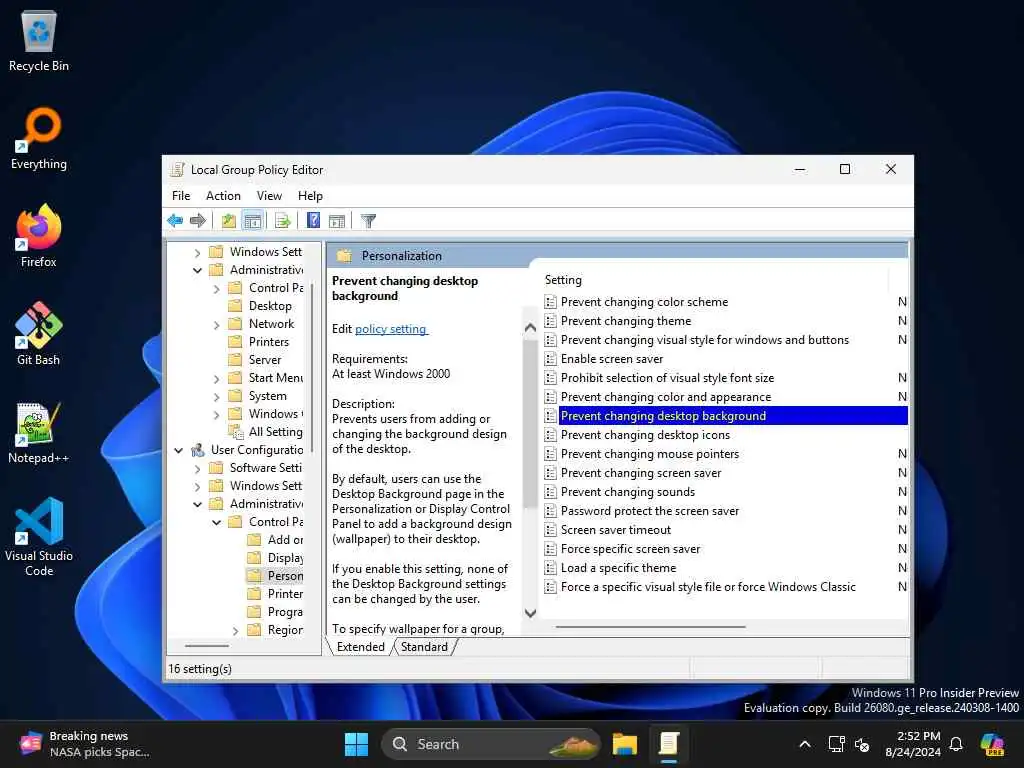This screenshot has height=768, width=1024.
Task: Expand the Network tree node
Action: coord(216,325)
